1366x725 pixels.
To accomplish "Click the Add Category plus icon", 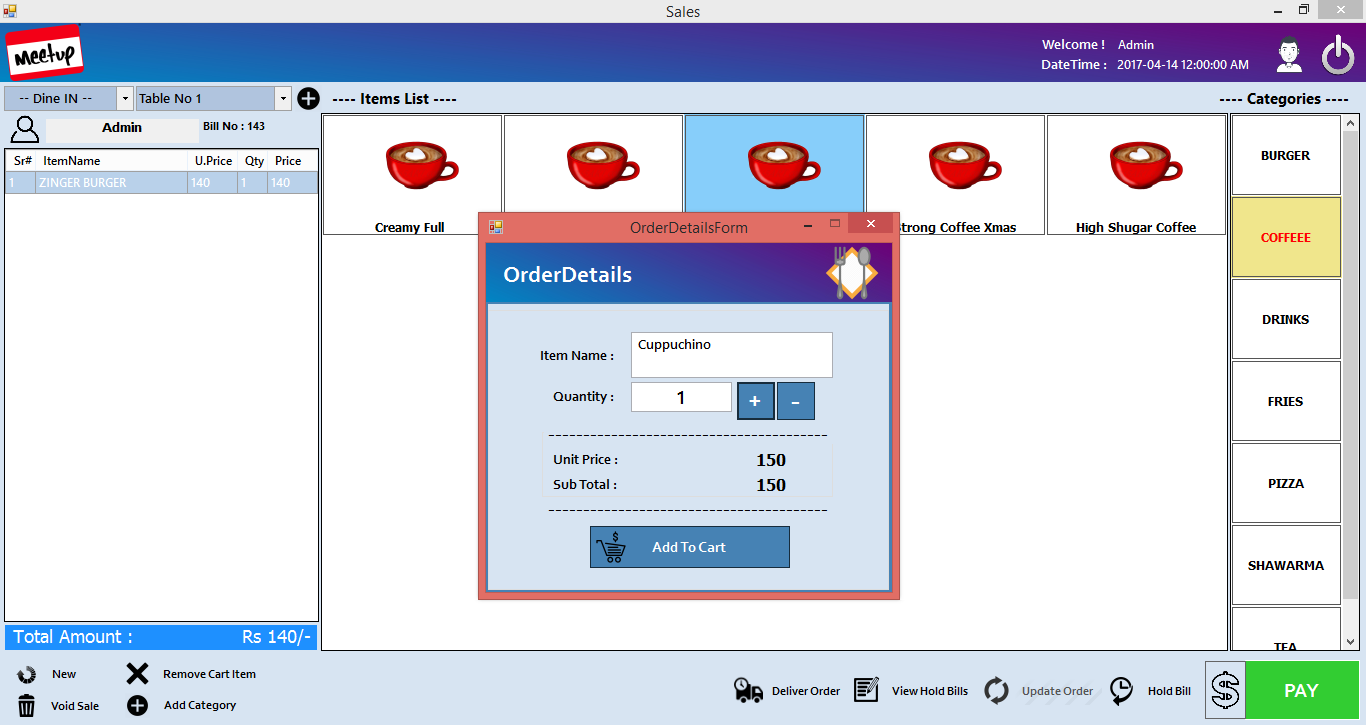I will pos(136,706).
